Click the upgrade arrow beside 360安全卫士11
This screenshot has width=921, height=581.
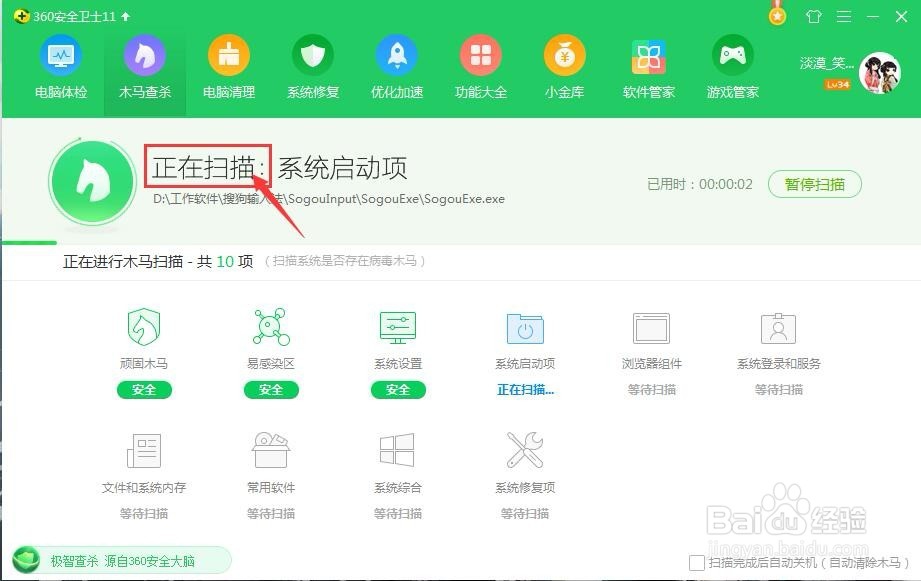(x=125, y=16)
